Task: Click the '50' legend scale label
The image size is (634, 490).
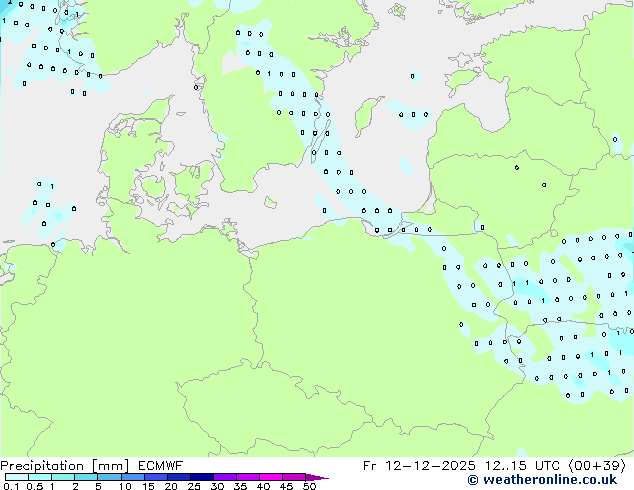Action: 309,486
